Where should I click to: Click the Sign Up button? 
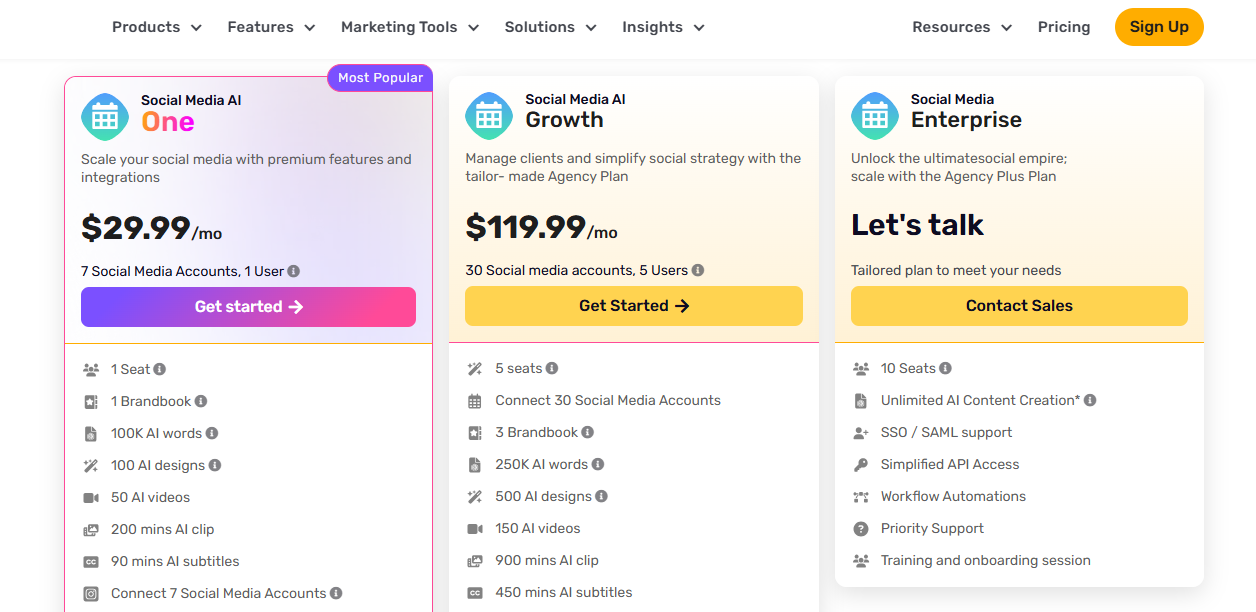(1159, 27)
